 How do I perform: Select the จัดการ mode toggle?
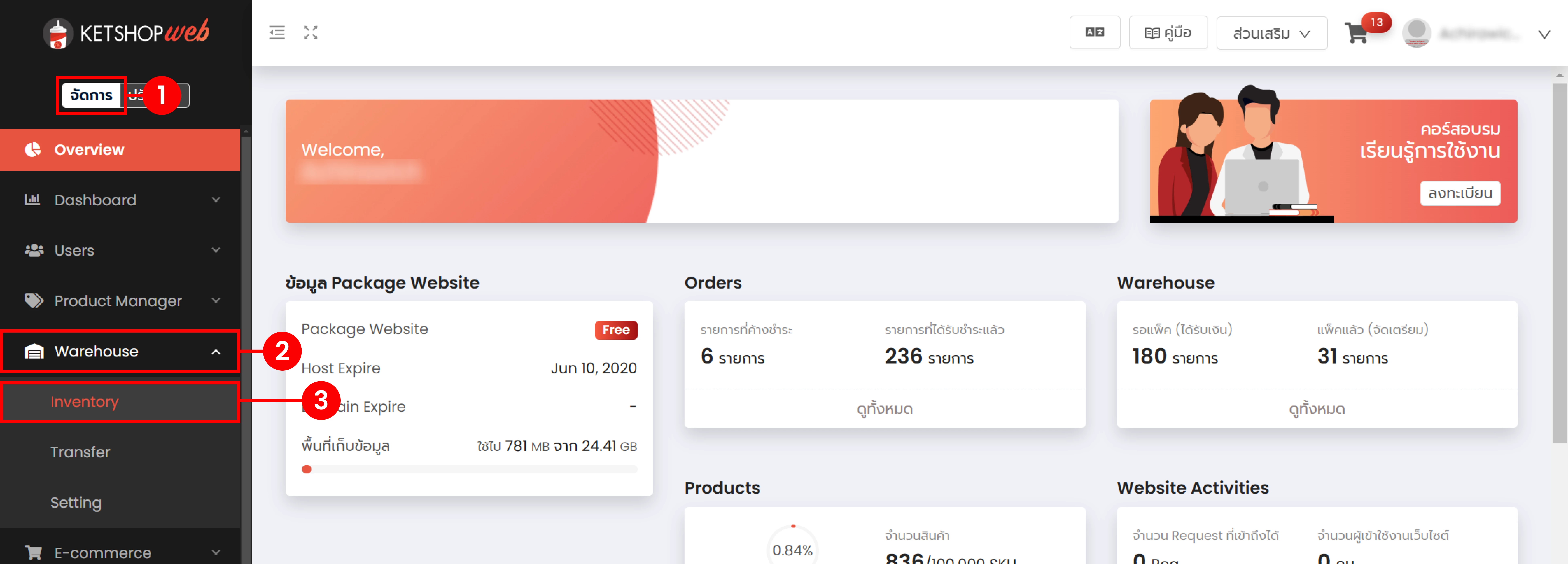click(x=91, y=96)
